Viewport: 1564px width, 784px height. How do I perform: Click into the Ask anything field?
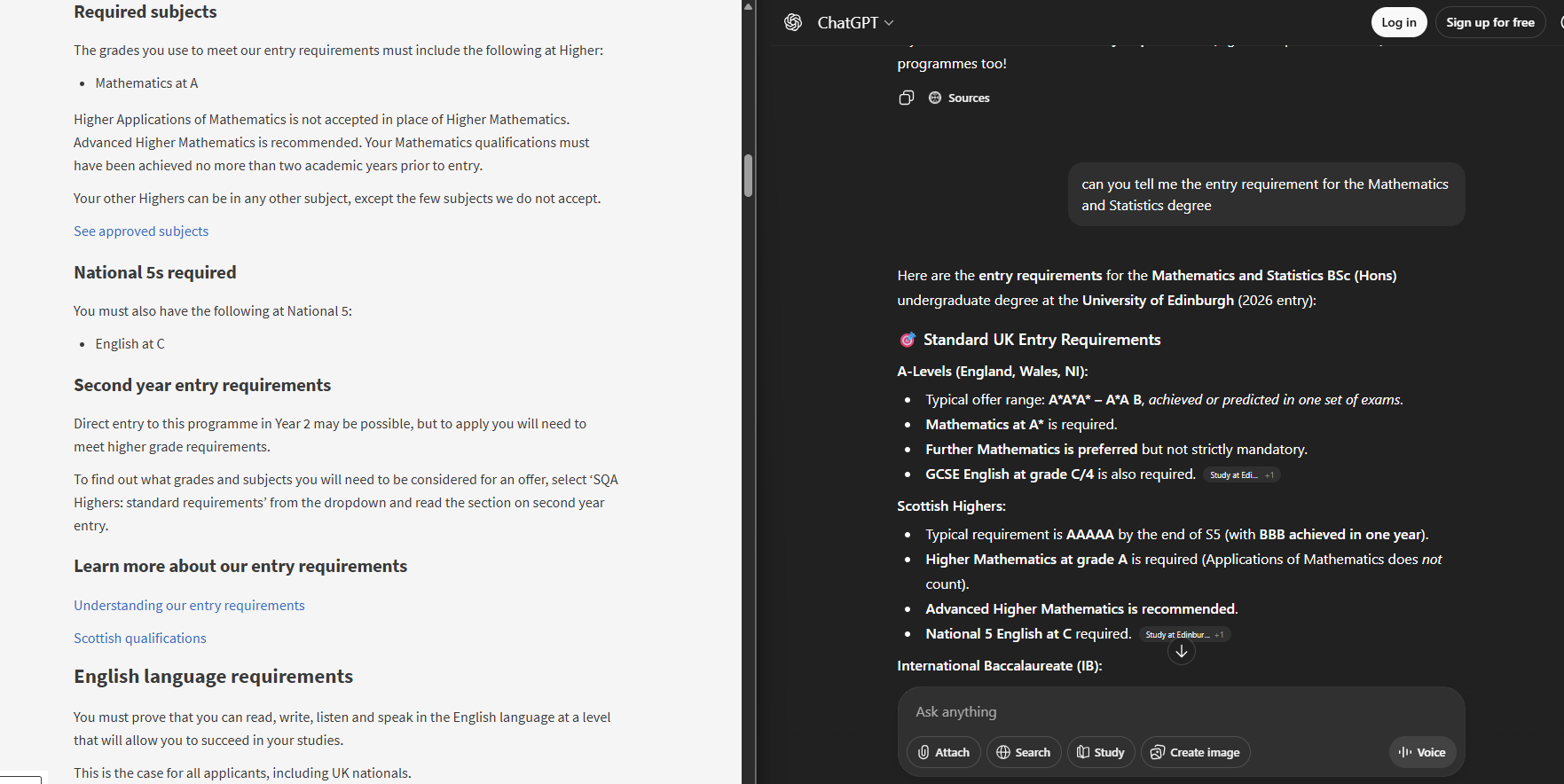[1065, 711]
